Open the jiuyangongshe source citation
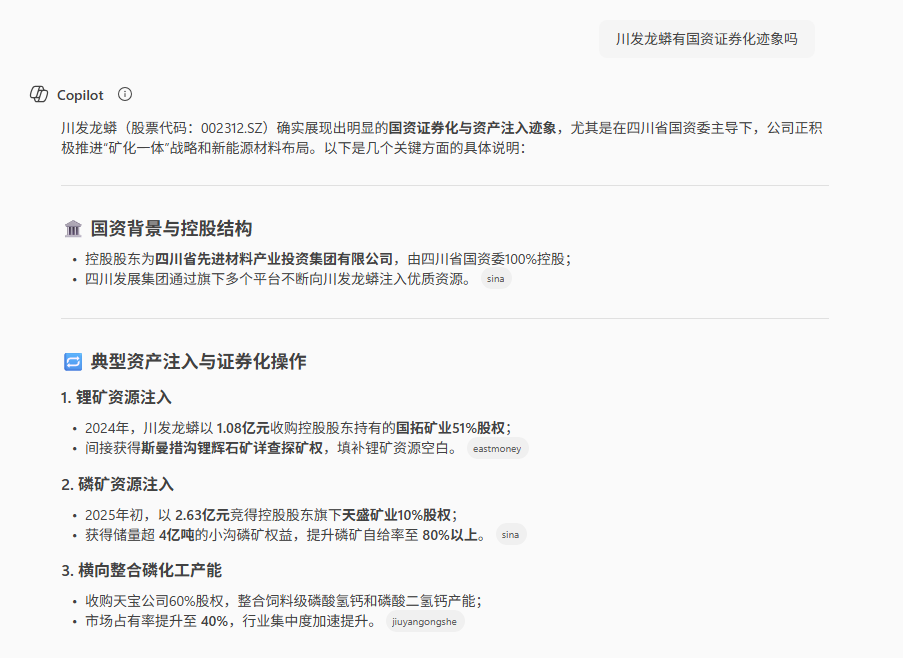This screenshot has height=658, width=903. pos(424,622)
